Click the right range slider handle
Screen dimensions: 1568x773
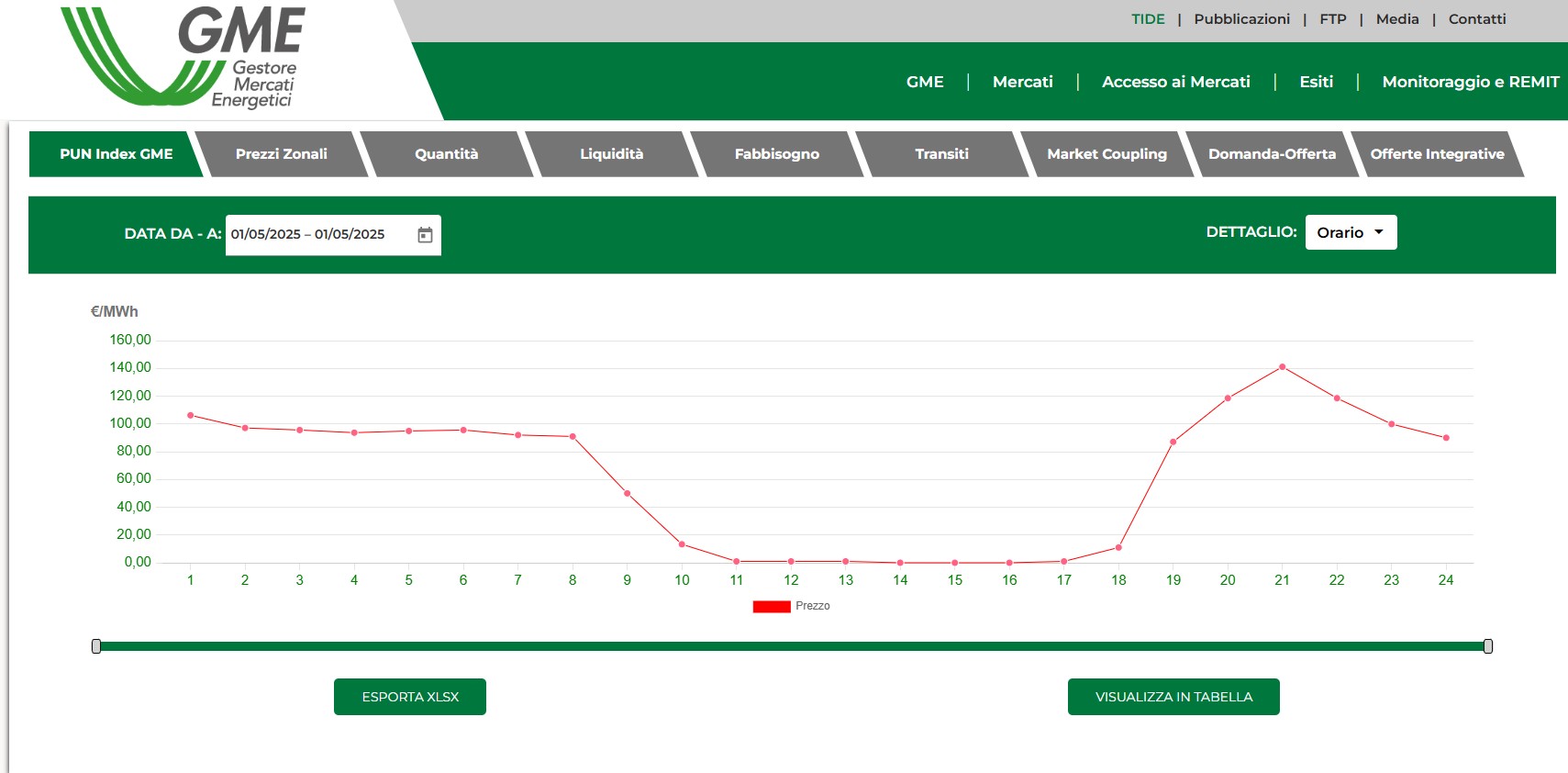point(1487,646)
